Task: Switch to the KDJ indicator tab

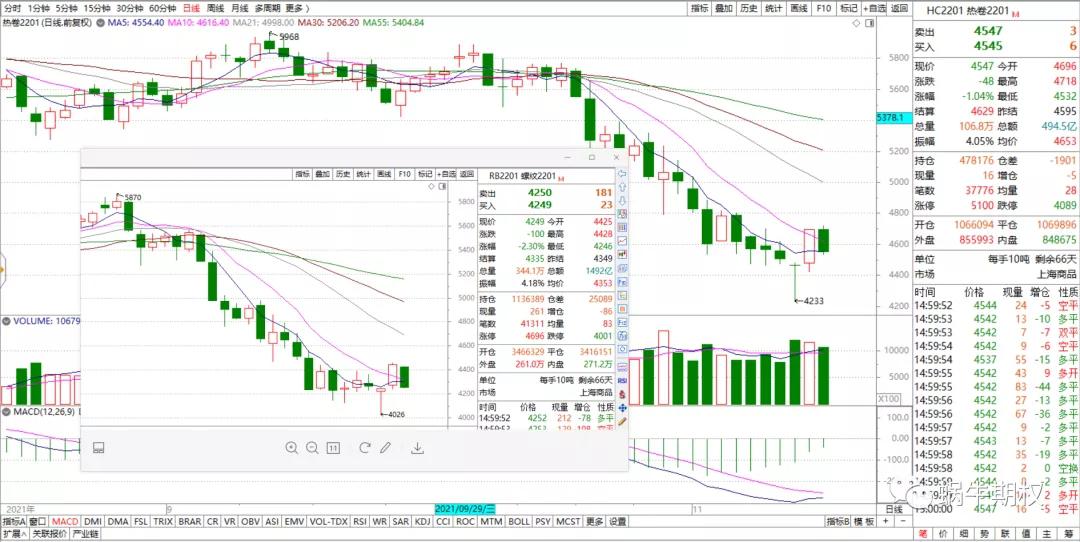Action: click(423, 521)
